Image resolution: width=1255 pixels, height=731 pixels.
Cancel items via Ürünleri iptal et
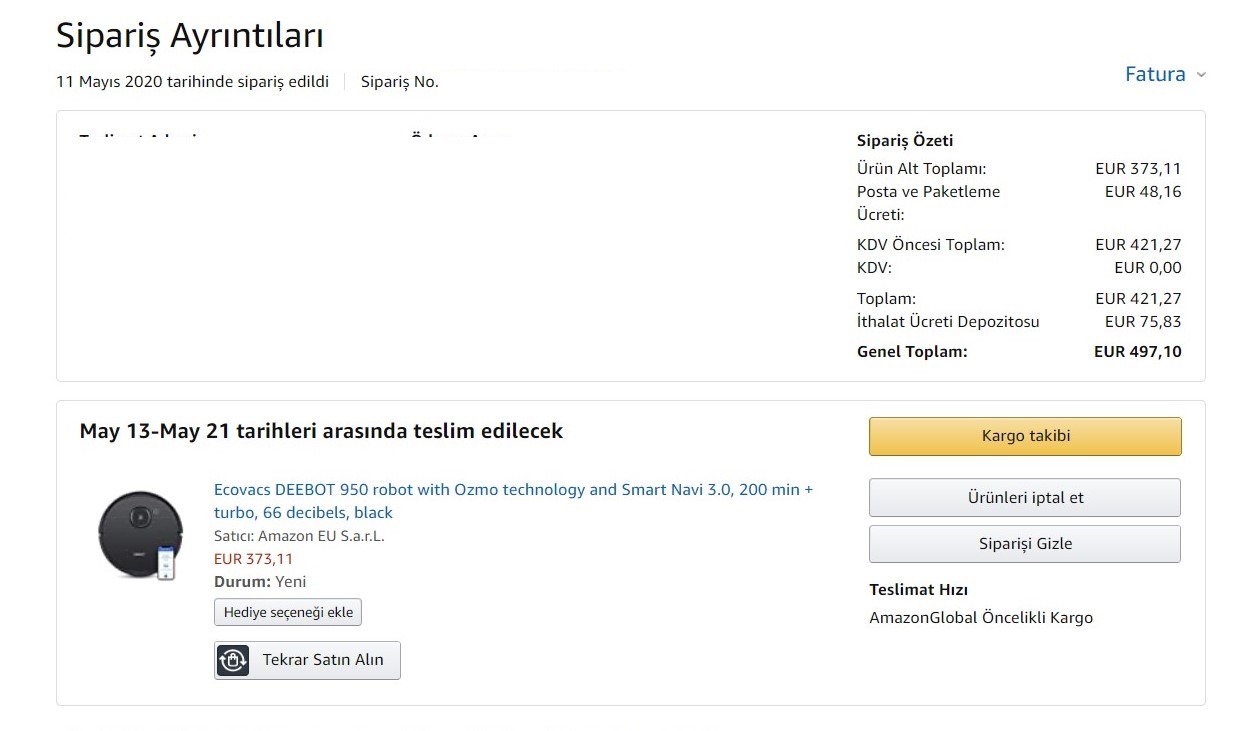coord(1025,497)
